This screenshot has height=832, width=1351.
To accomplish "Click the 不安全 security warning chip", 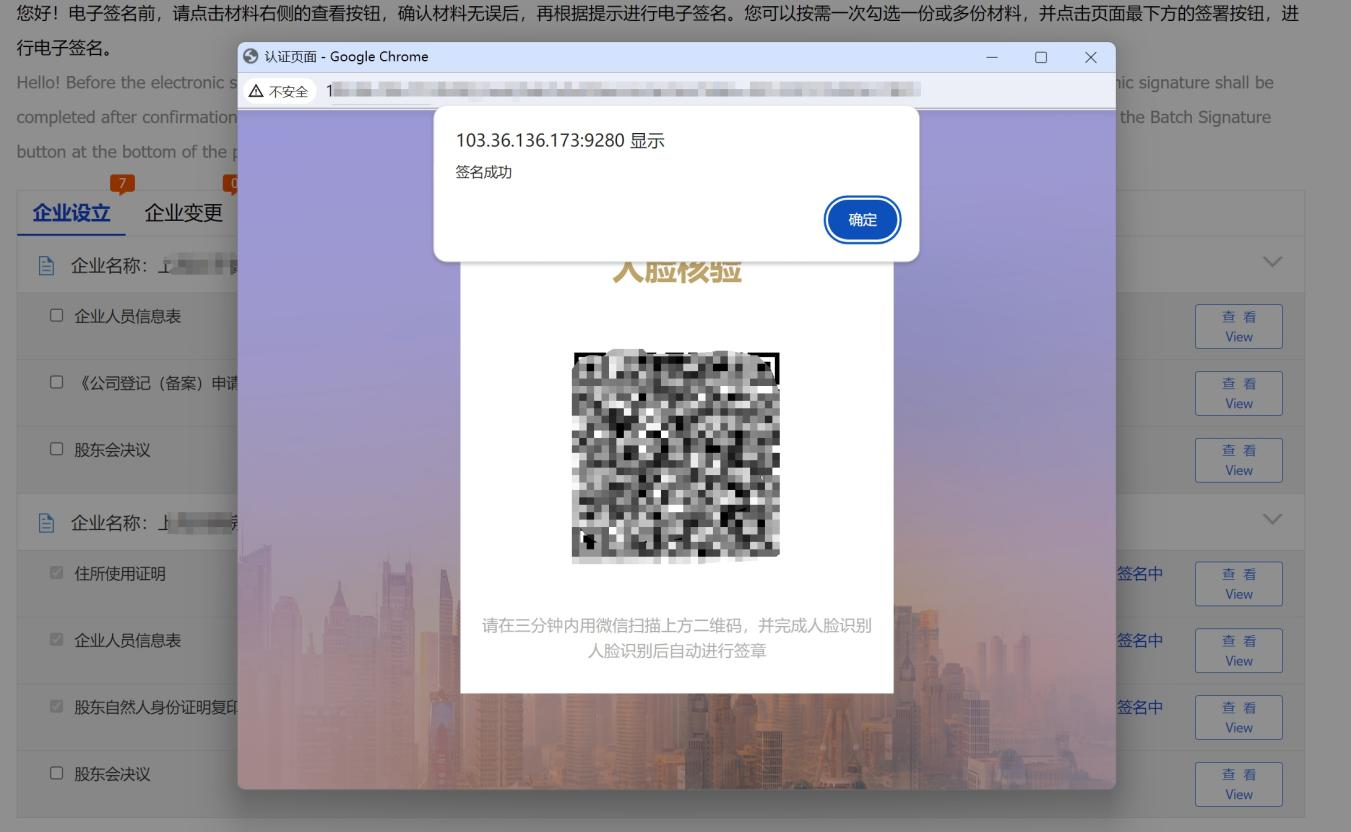I will [x=279, y=91].
